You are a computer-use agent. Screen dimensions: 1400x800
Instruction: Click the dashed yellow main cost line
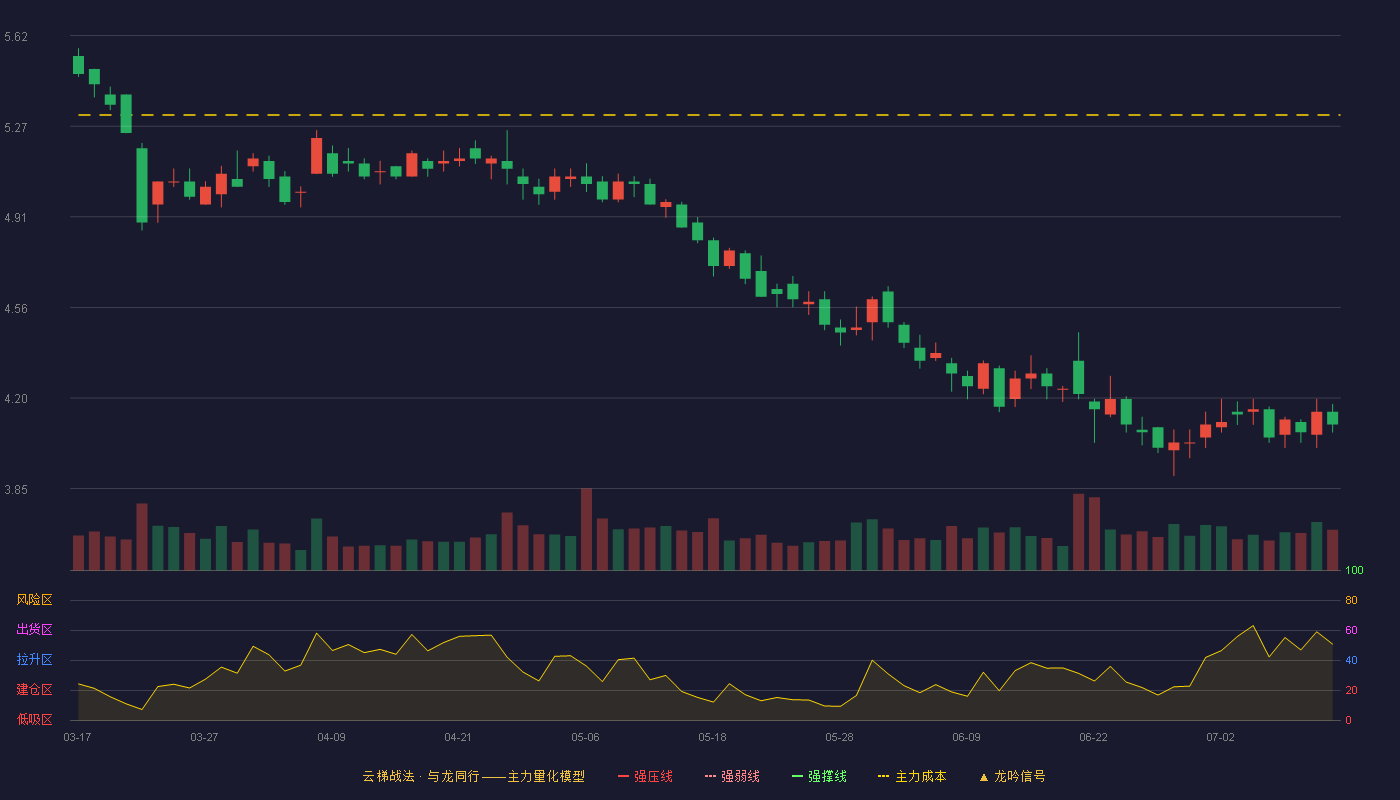[x=709, y=115]
